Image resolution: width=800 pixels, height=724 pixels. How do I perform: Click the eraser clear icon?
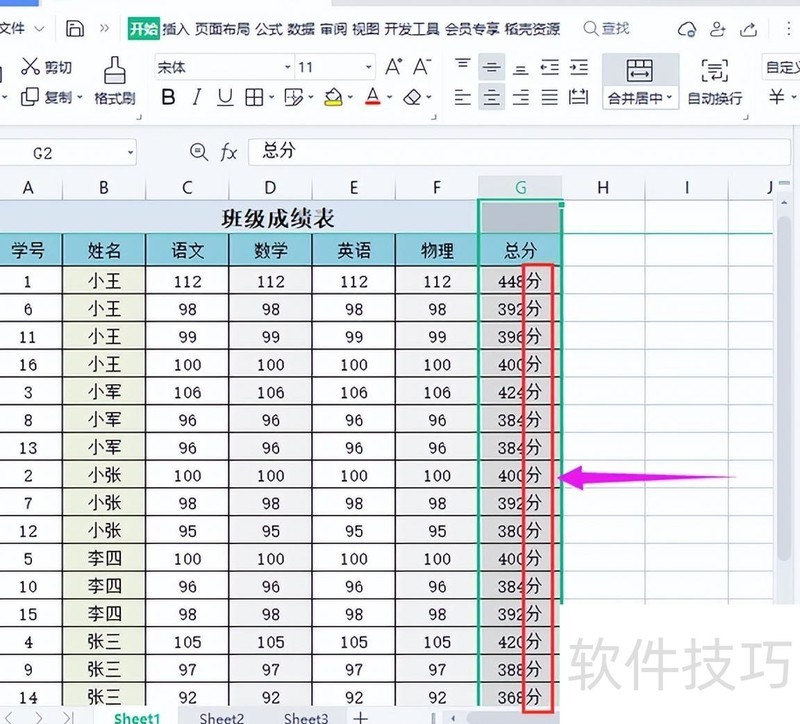[412, 96]
